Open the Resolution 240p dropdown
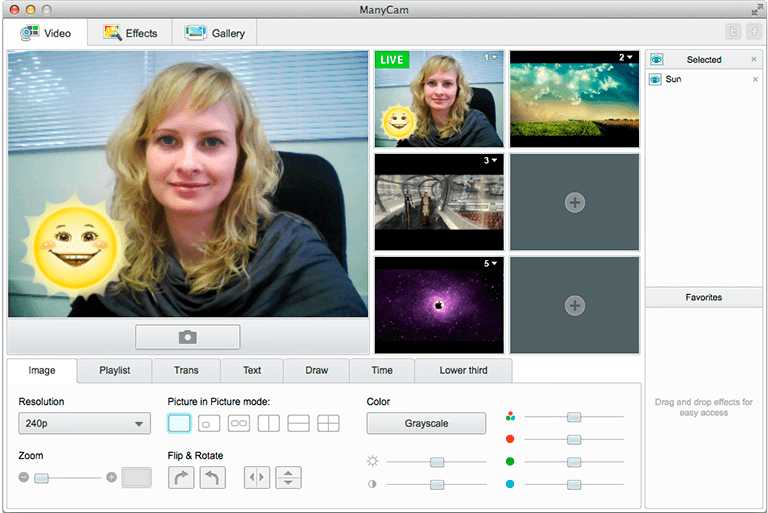Viewport: 768px width, 513px height. pos(84,423)
